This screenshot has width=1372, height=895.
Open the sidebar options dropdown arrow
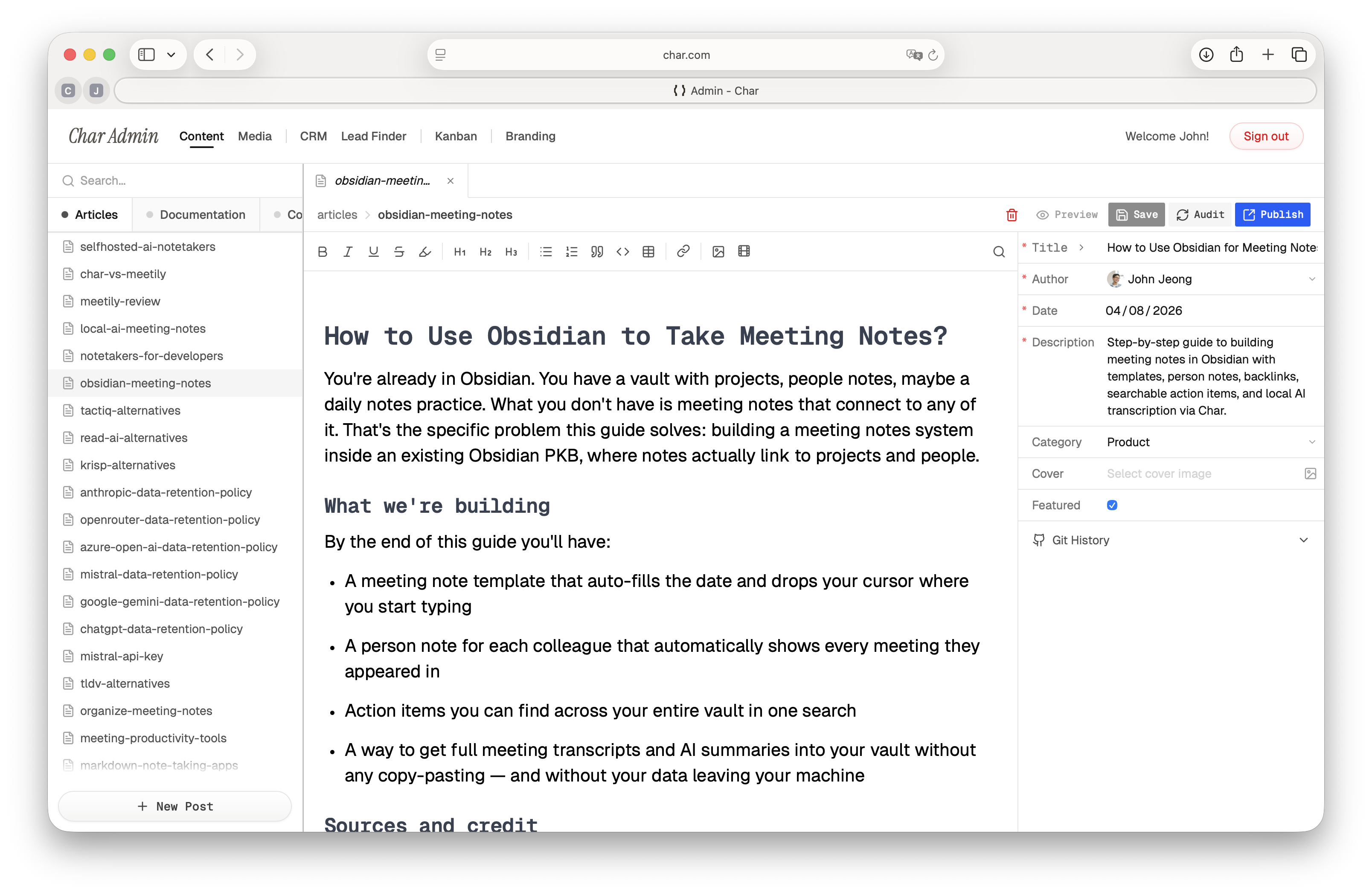click(171, 55)
